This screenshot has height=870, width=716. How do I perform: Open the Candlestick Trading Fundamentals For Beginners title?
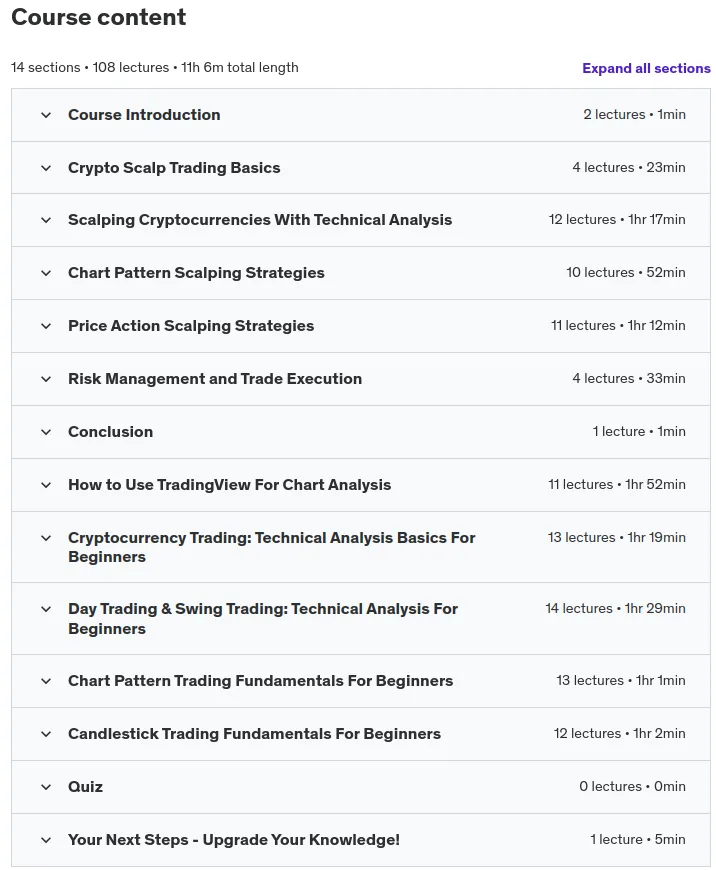point(254,734)
